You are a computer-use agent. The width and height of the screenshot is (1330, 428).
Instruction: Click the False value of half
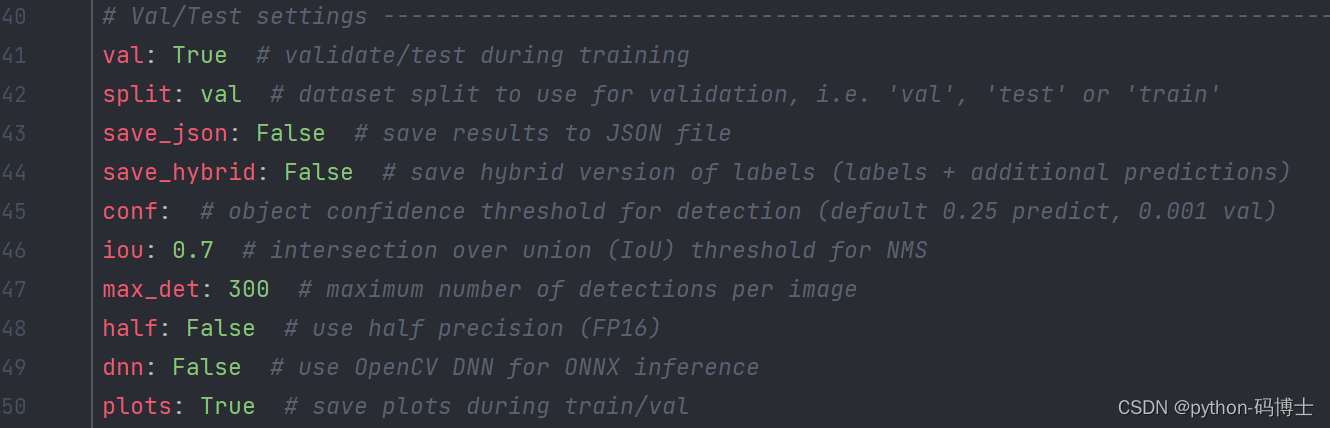point(221,329)
